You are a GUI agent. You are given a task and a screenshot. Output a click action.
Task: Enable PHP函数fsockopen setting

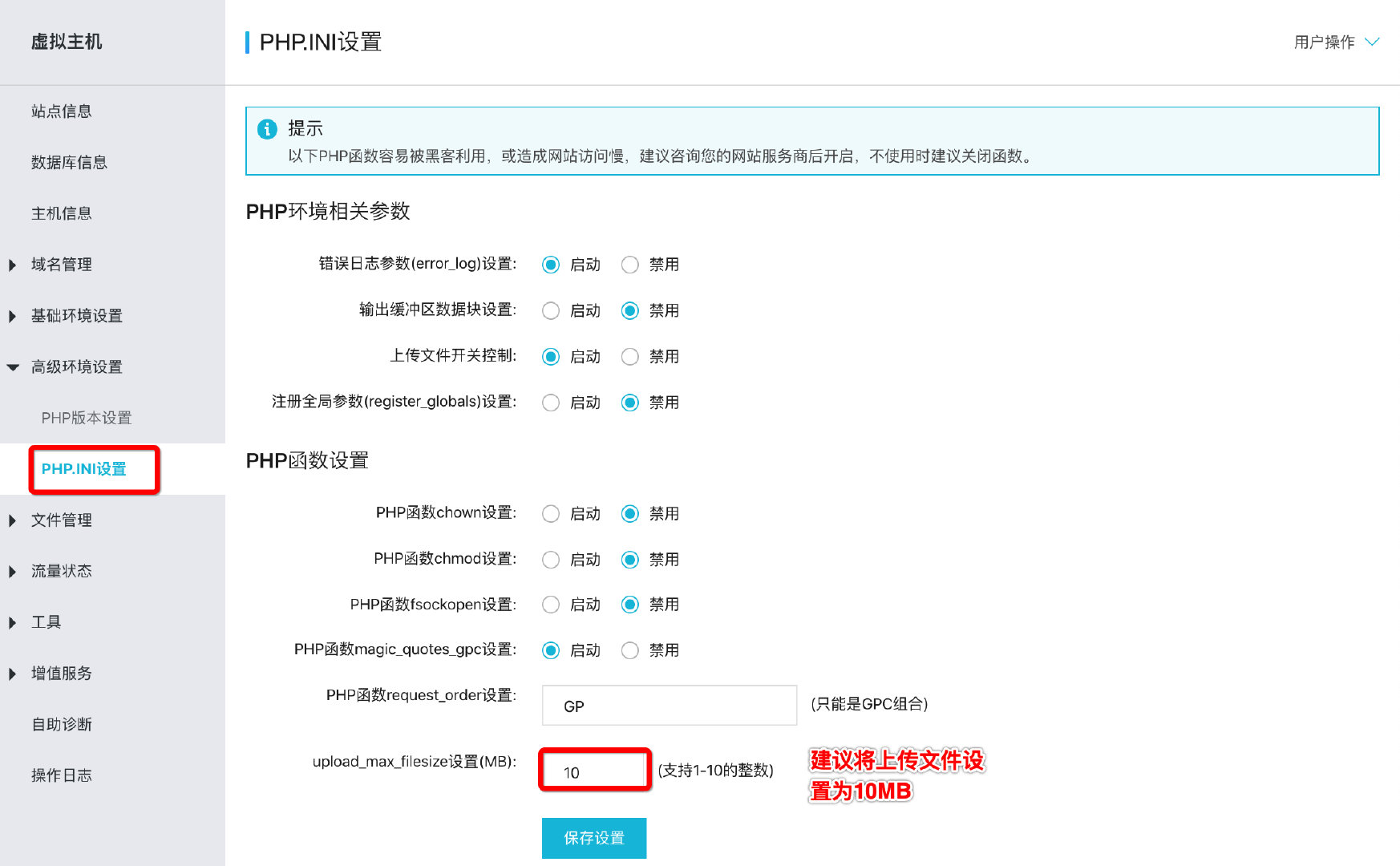coord(551,605)
